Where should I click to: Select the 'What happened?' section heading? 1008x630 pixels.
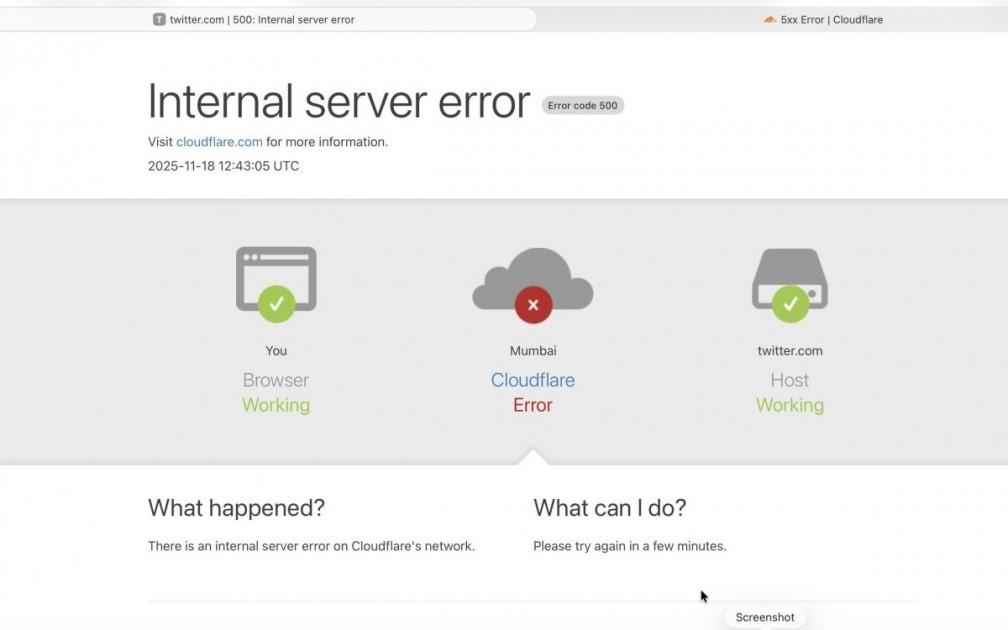(x=236, y=508)
